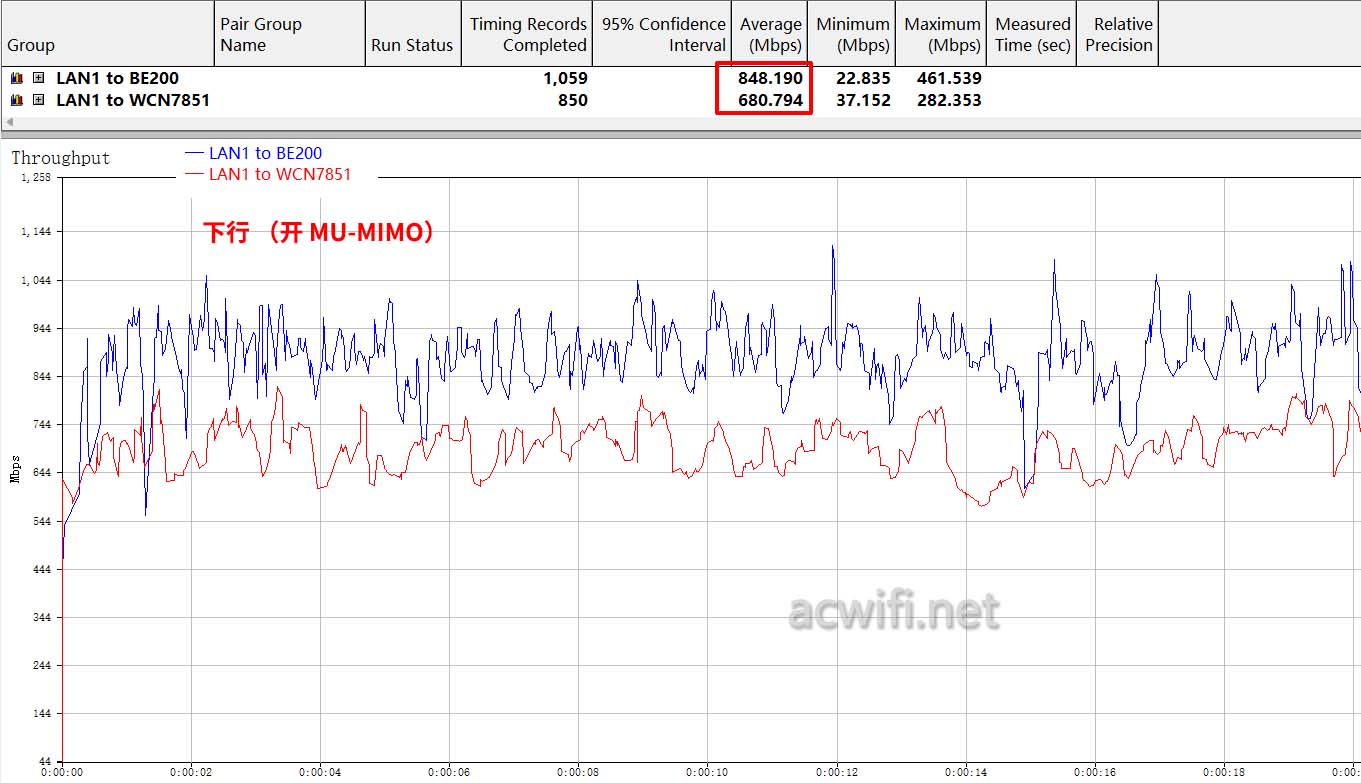Click the blue LAN1 to BE200 legend entry

[x=254, y=153]
